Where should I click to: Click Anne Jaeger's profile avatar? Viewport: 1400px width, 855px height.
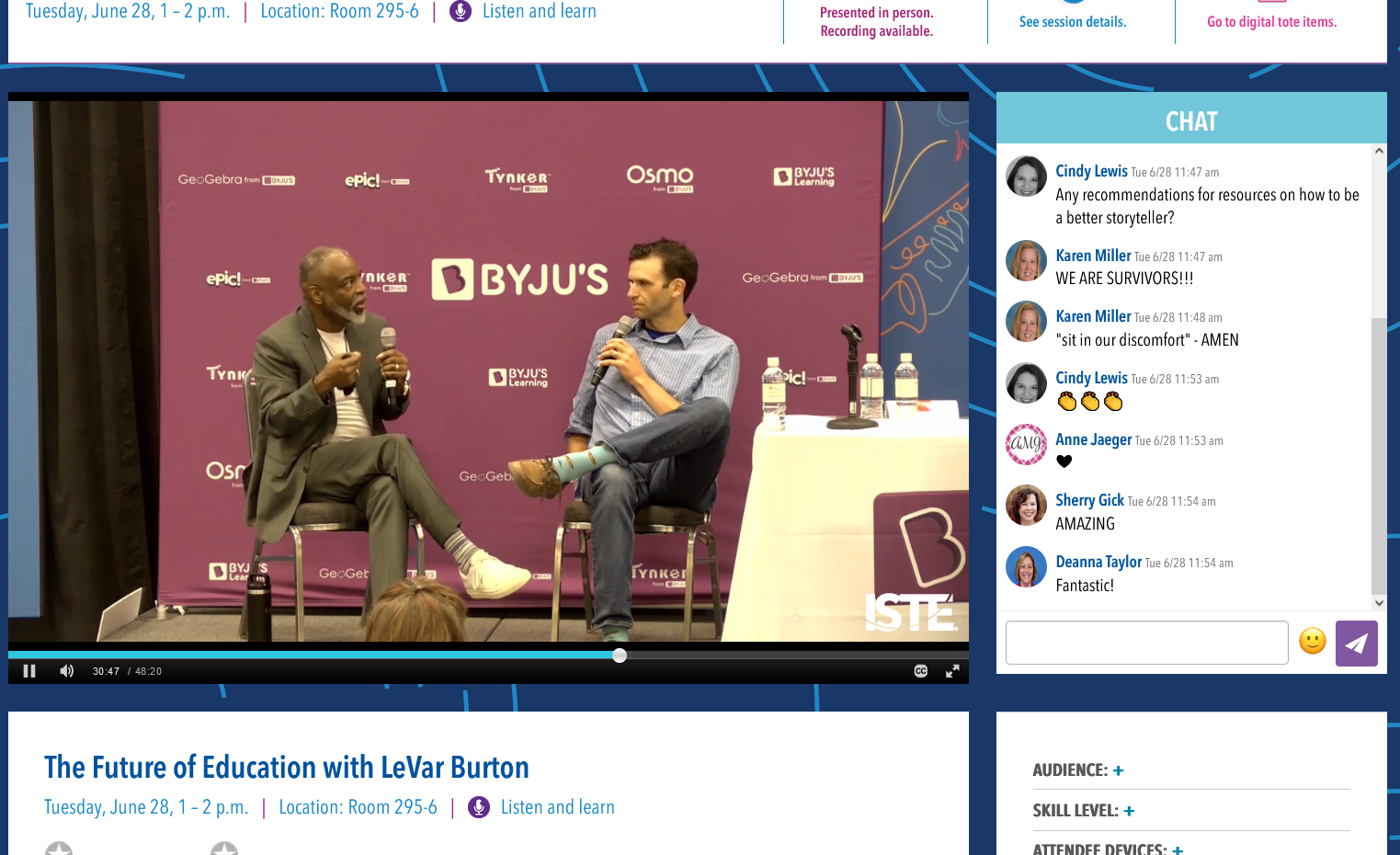(1027, 445)
